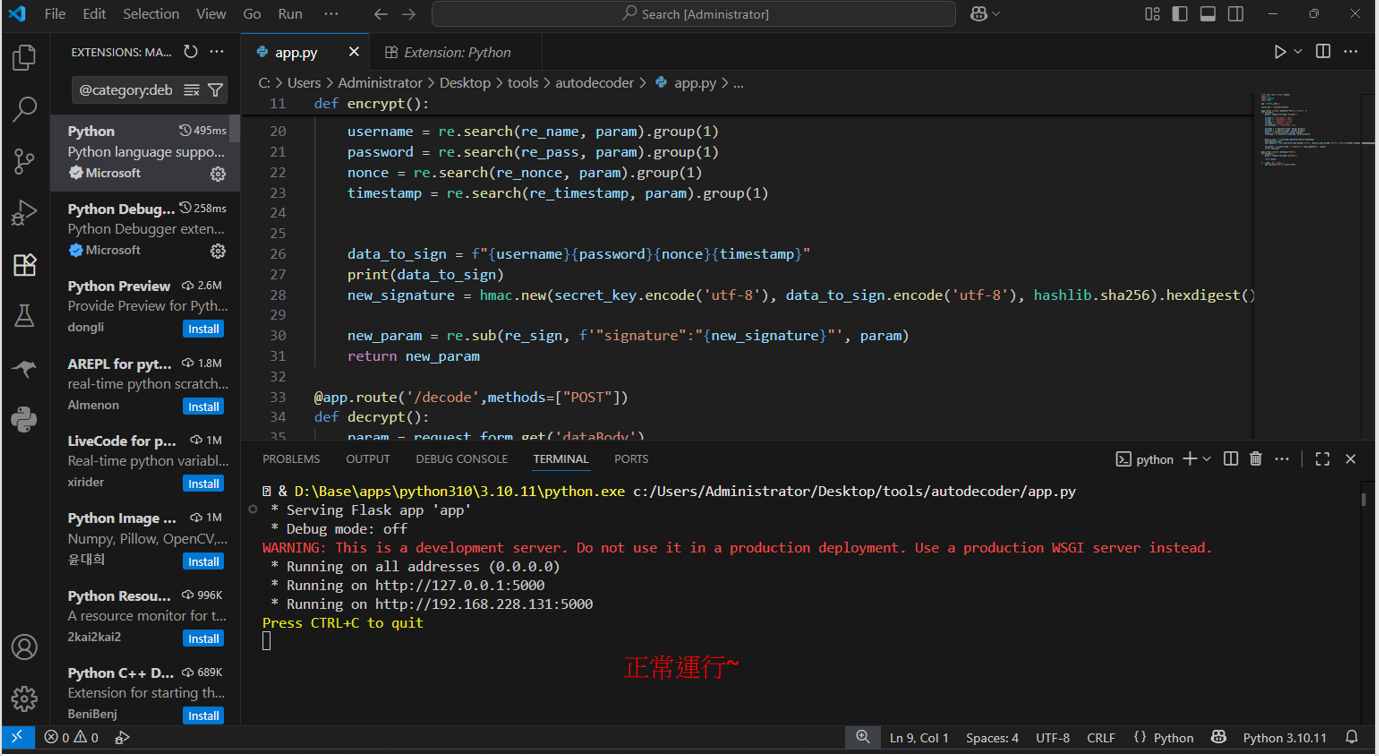This screenshot has height=756, width=1379.
Task: Install the AREPL for python extension
Action: tap(204, 407)
